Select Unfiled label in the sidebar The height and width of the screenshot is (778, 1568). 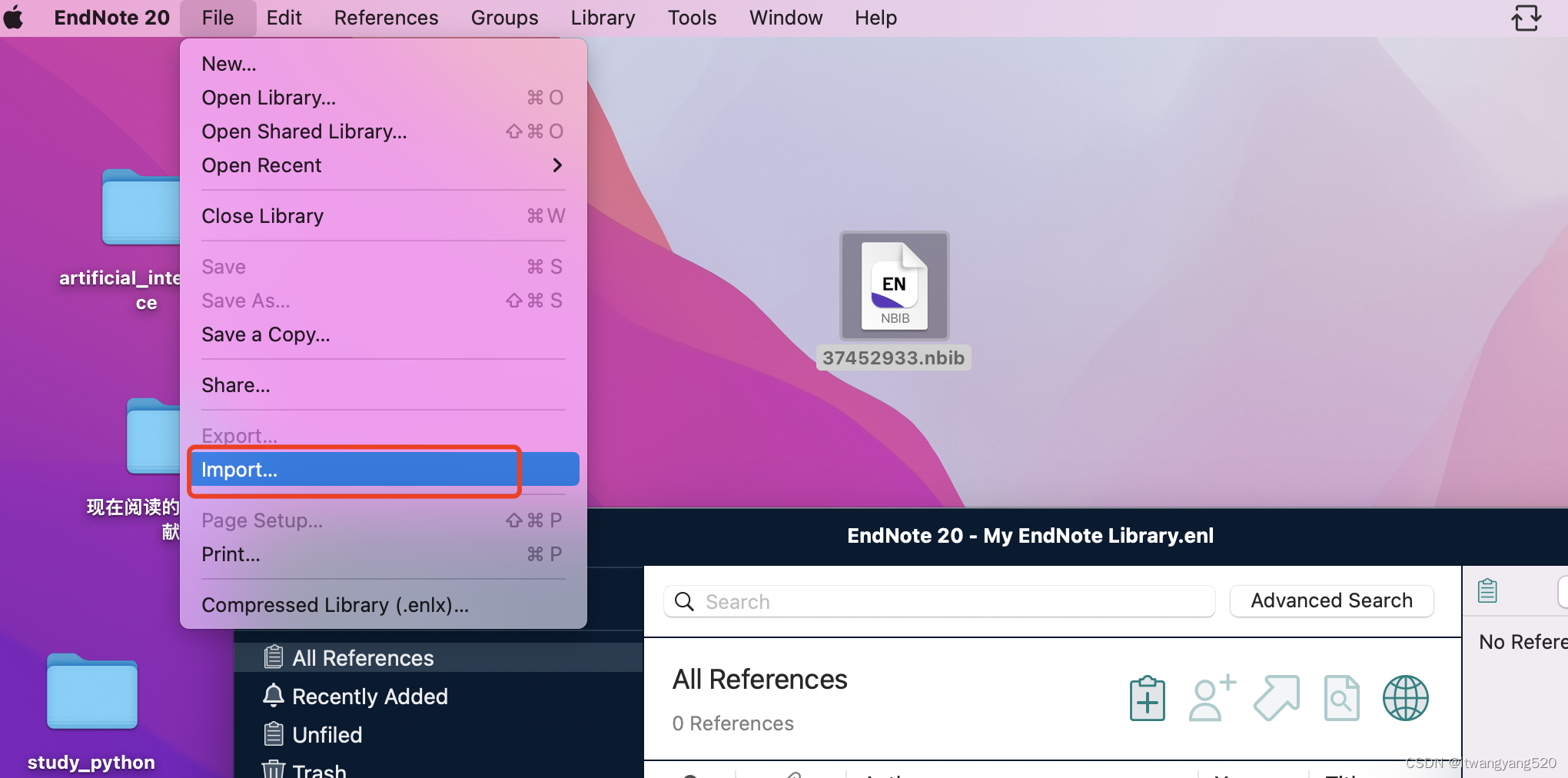[x=327, y=735]
